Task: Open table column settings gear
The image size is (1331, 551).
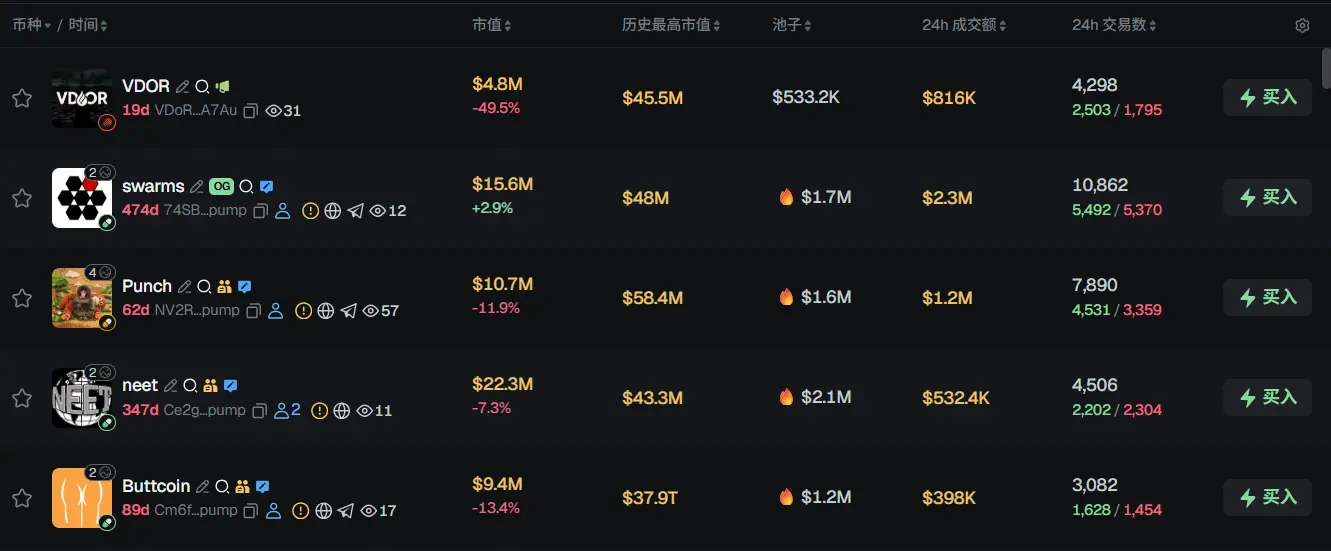Action: [x=1302, y=26]
